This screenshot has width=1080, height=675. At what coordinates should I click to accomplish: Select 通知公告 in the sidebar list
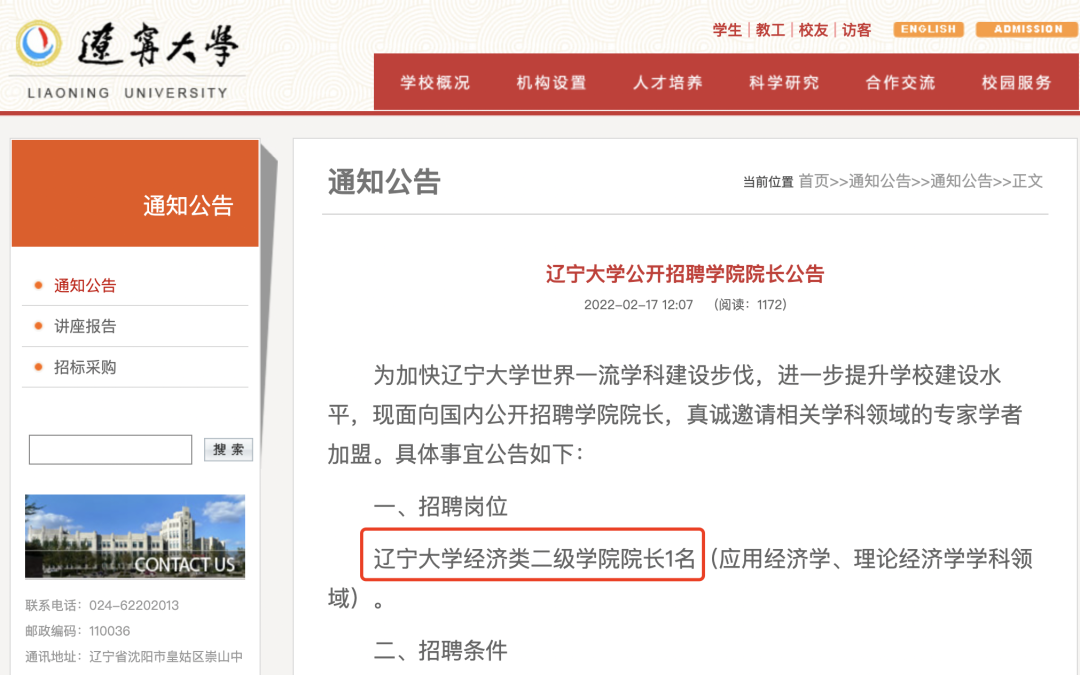[85, 285]
